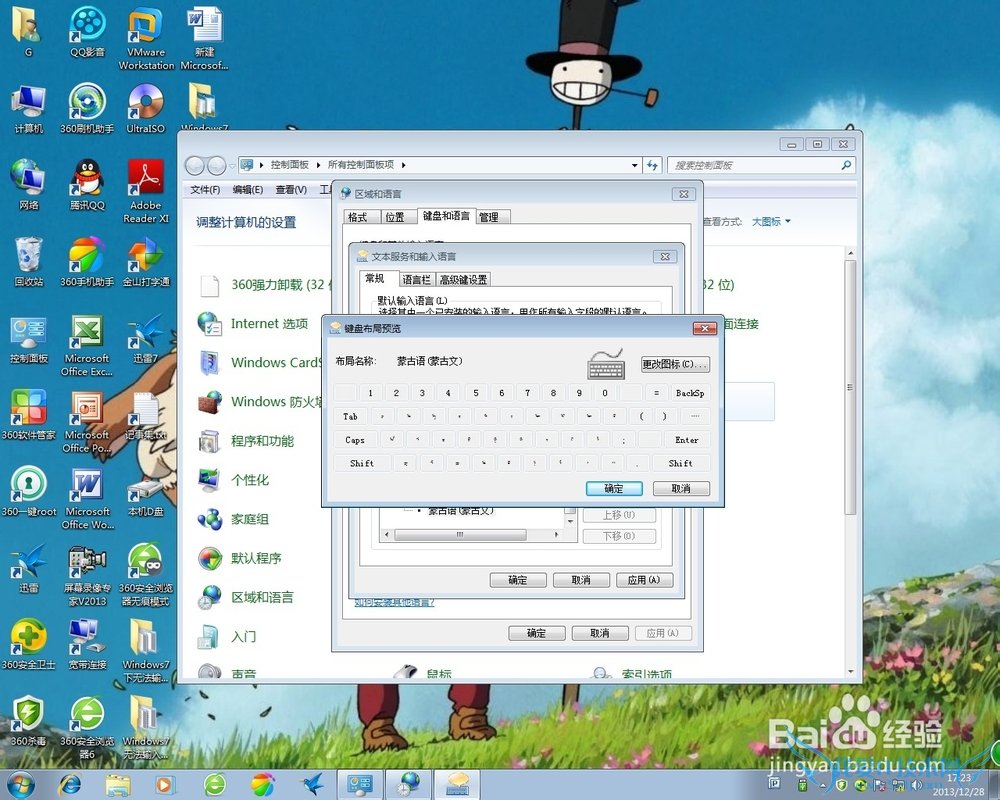The width and height of the screenshot is (1000, 800).
Task: Open the Internet 选项 control panel item
Action: click(254, 324)
